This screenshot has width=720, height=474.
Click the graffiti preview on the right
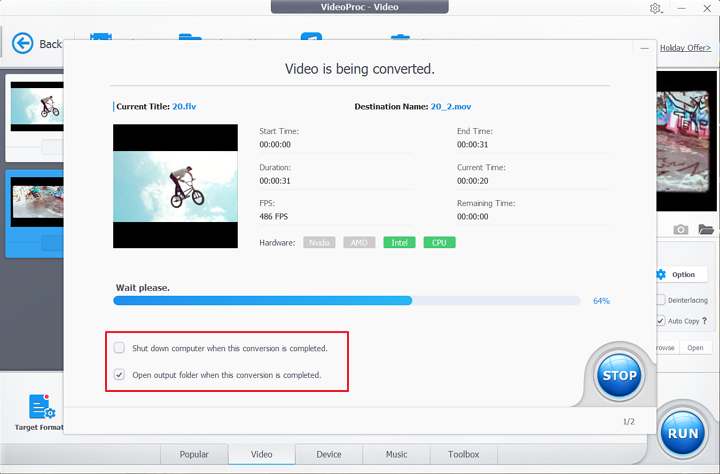coord(686,141)
